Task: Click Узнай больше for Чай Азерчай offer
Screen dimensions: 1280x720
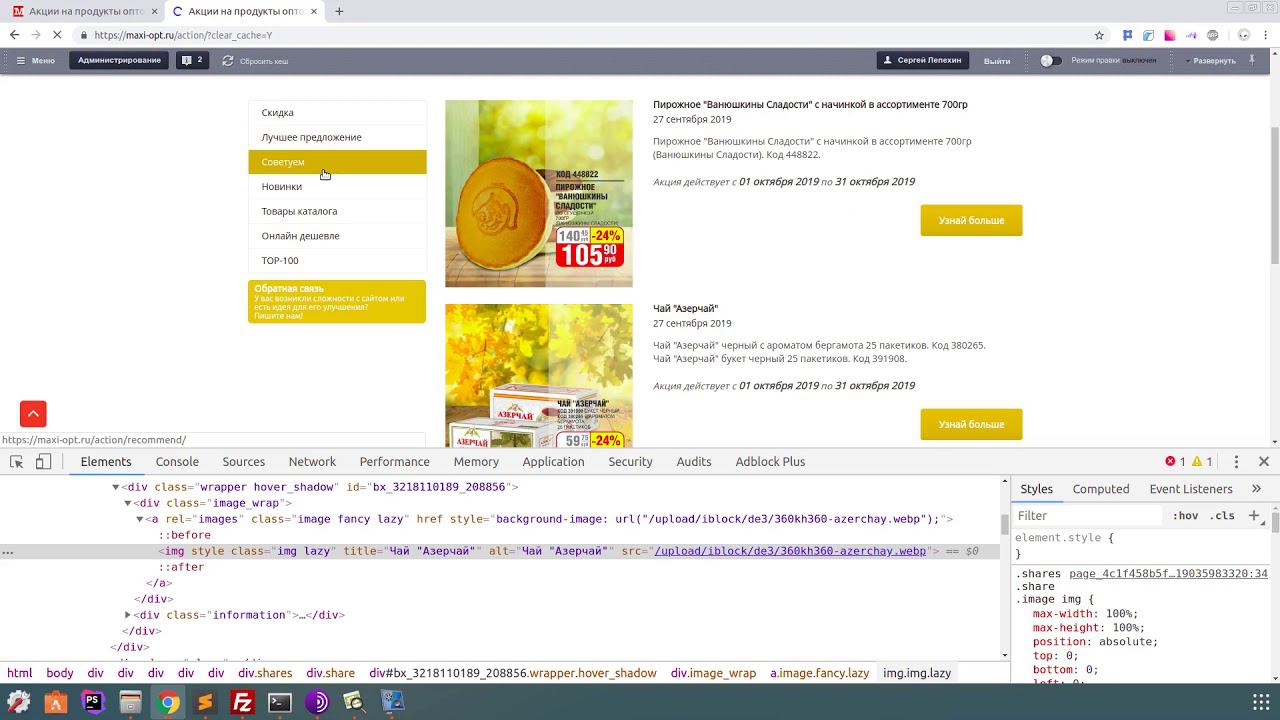Action: click(971, 424)
